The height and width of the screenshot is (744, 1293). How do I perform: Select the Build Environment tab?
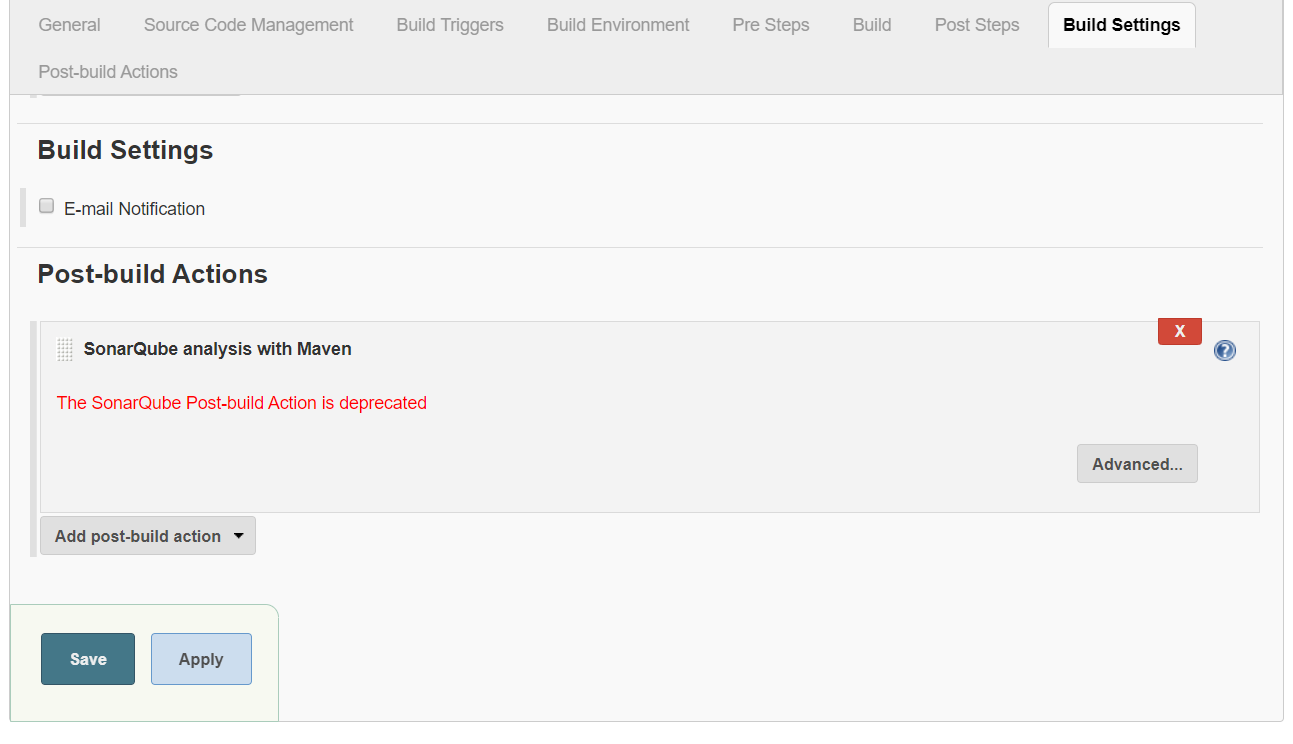[x=618, y=25]
